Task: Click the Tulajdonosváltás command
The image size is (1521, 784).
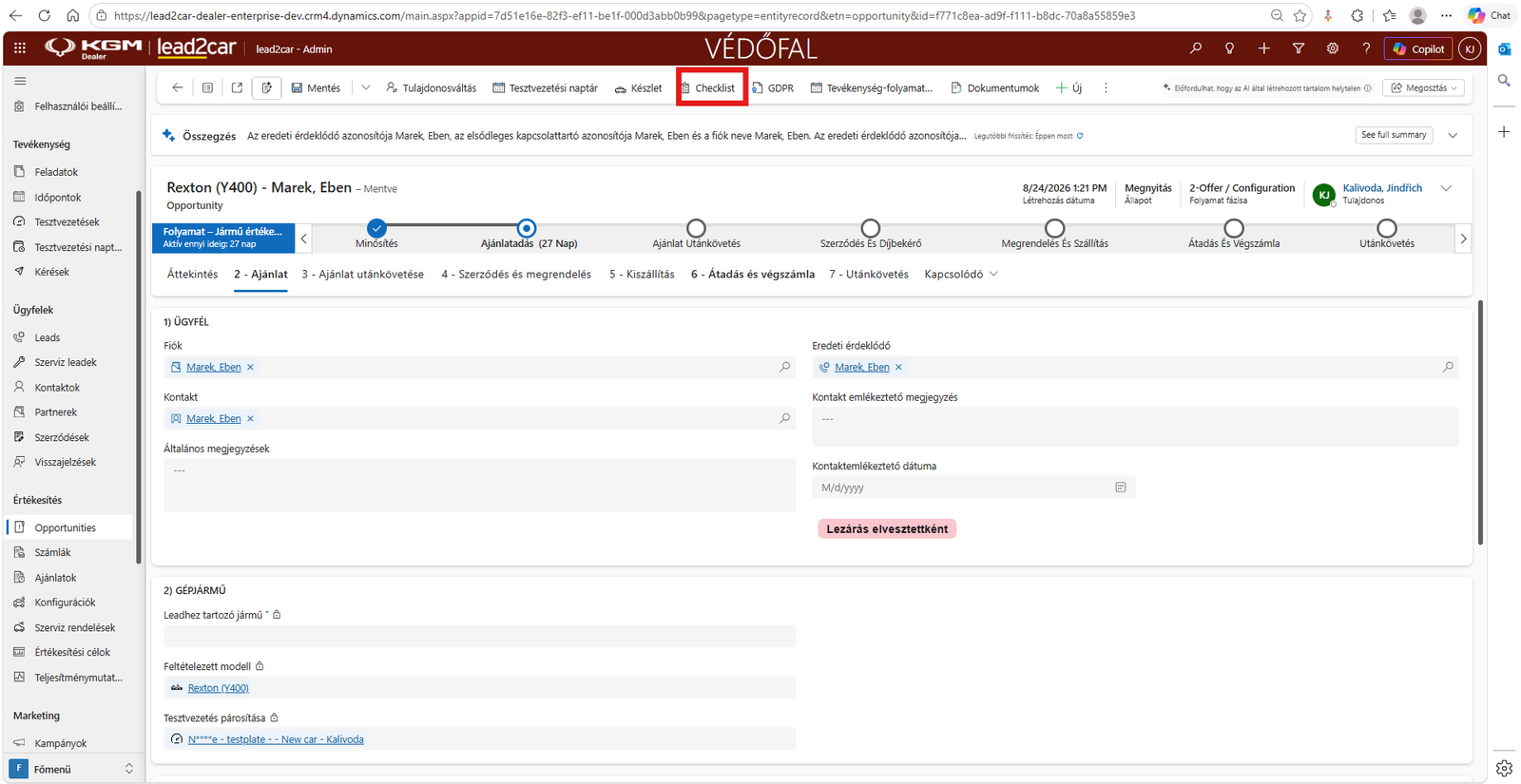Action: [x=431, y=87]
